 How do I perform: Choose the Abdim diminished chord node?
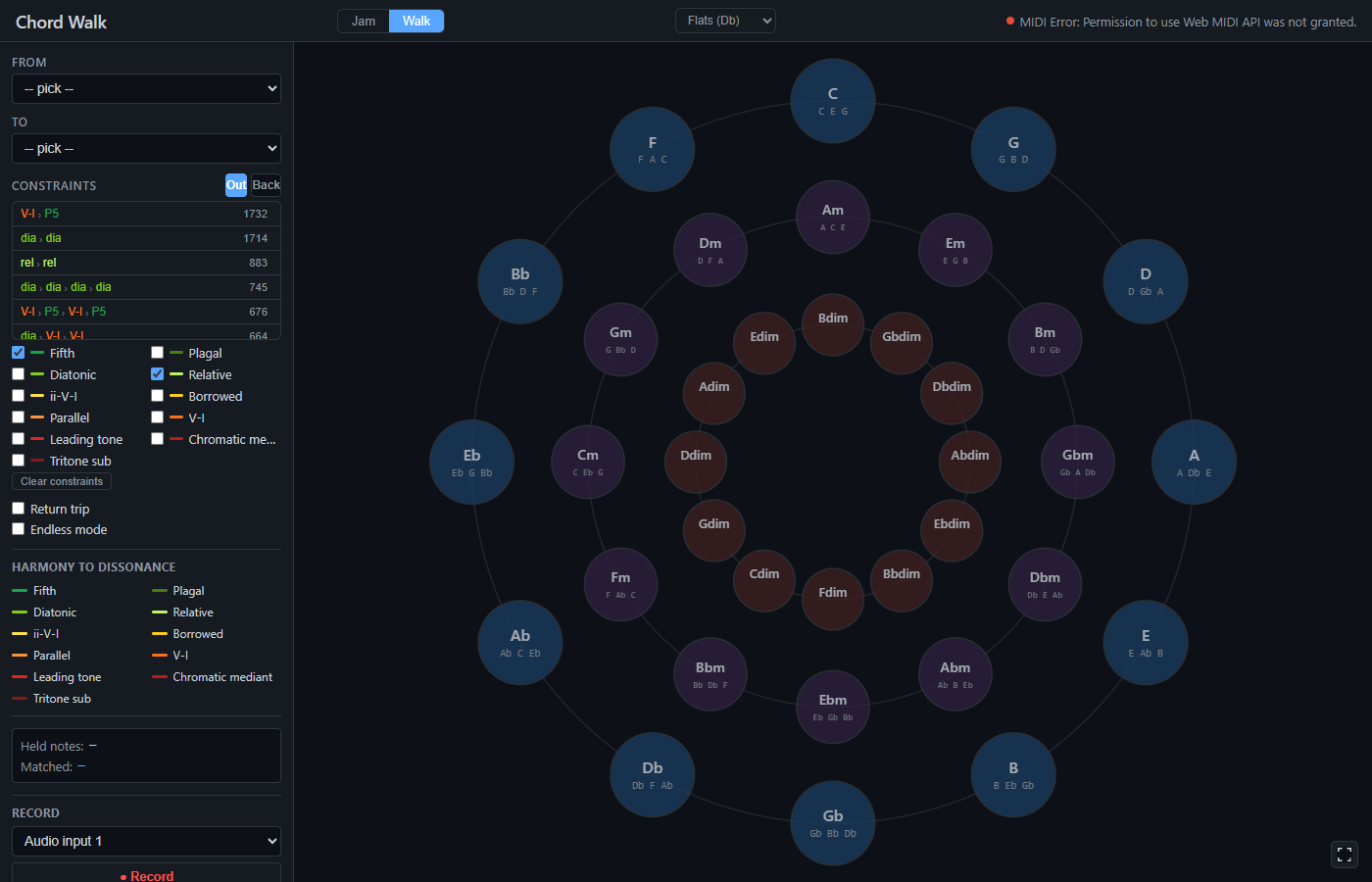pyautogui.click(x=970, y=462)
